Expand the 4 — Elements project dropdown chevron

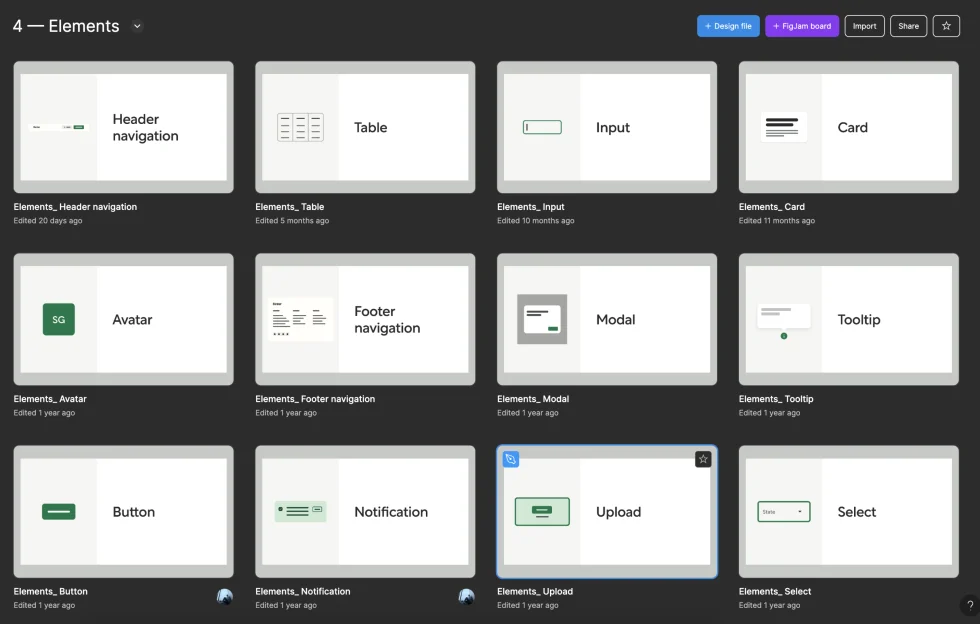[137, 26]
